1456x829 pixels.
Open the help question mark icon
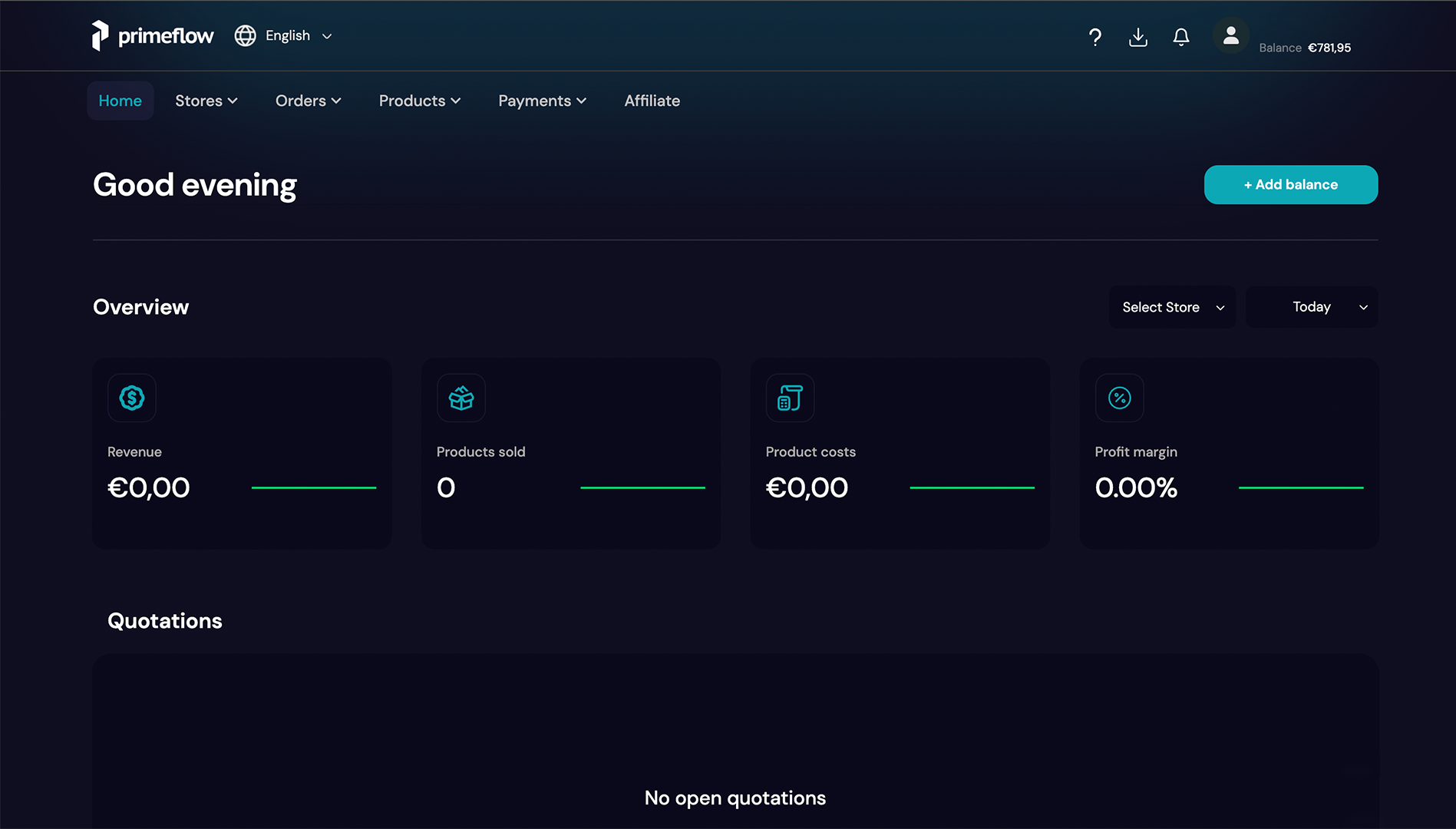[1095, 37]
